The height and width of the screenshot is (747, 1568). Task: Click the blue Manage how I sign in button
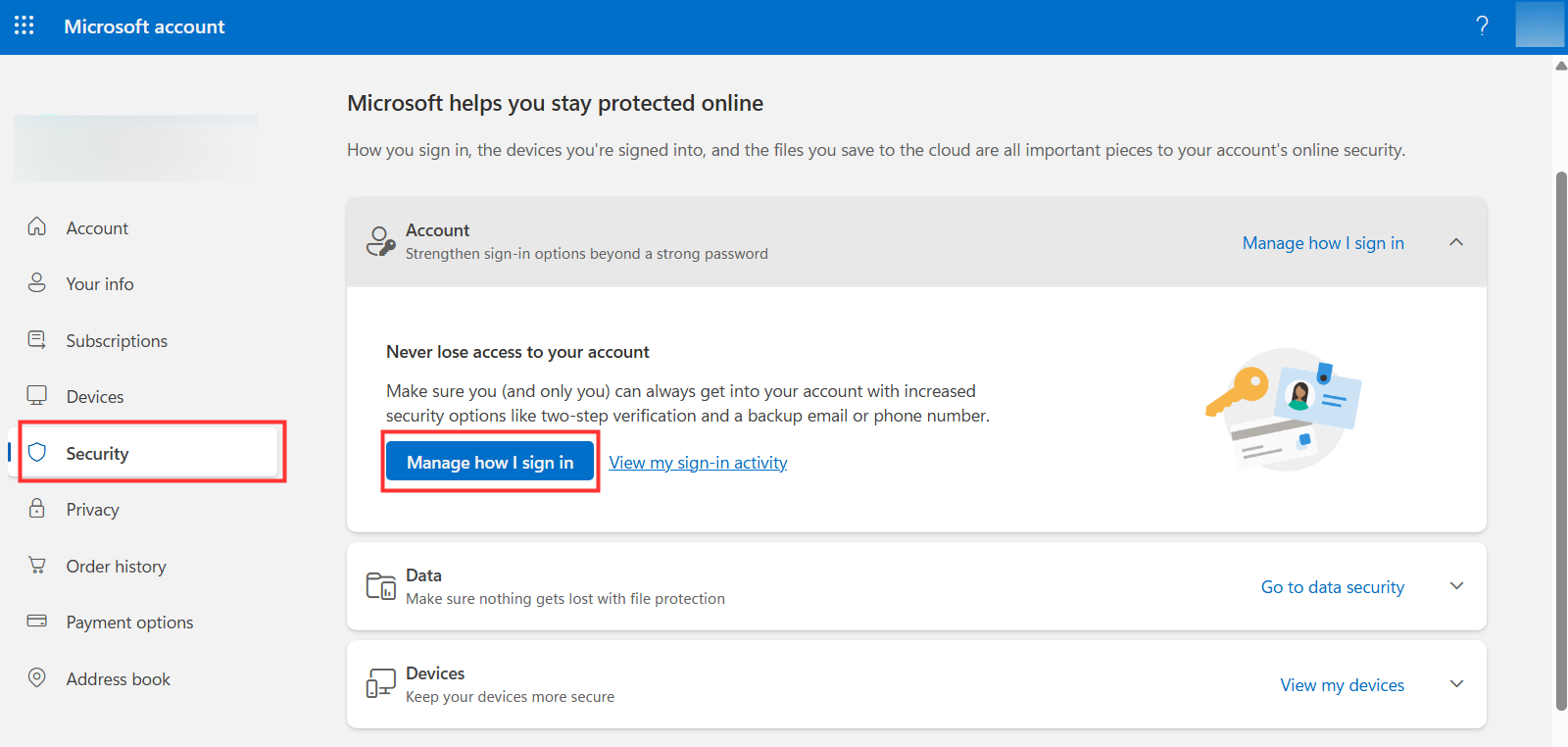point(490,462)
